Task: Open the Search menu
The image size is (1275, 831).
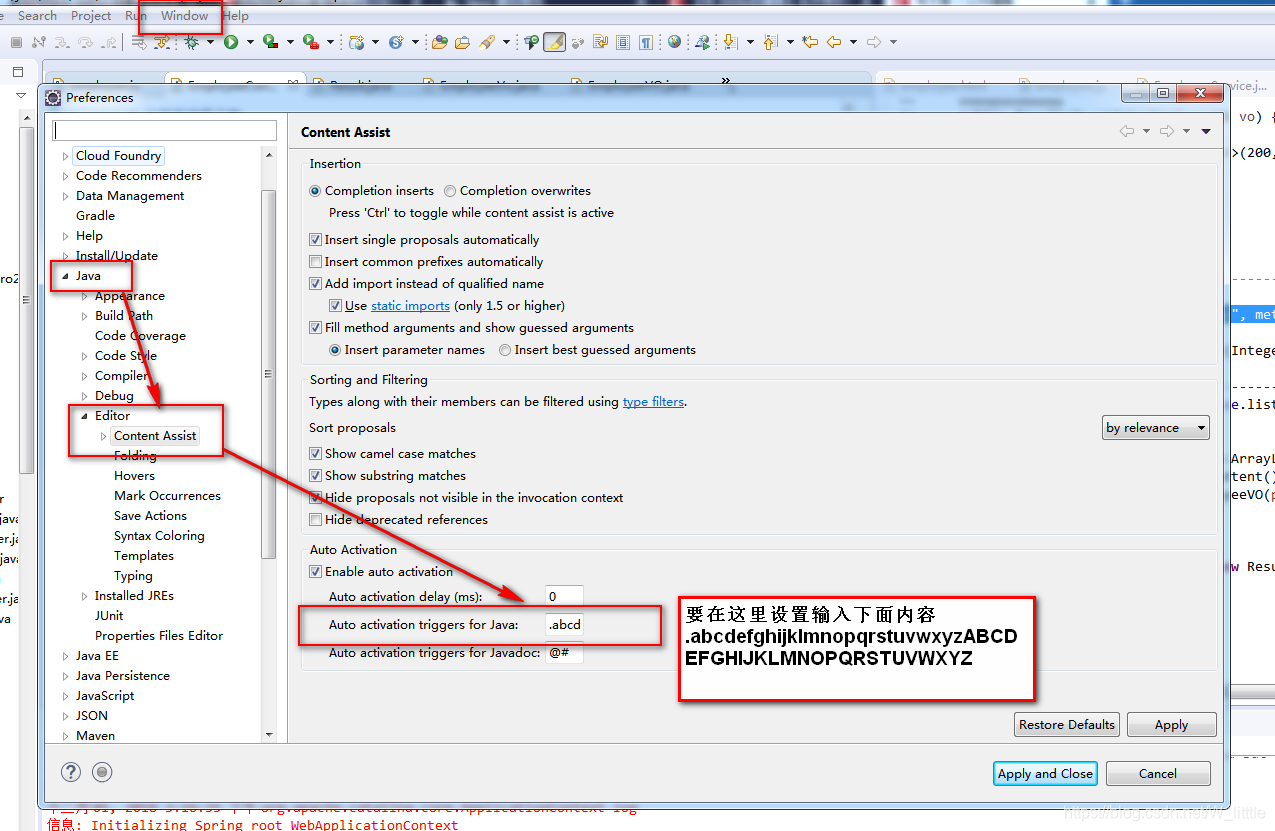Action: (x=37, y=15)
